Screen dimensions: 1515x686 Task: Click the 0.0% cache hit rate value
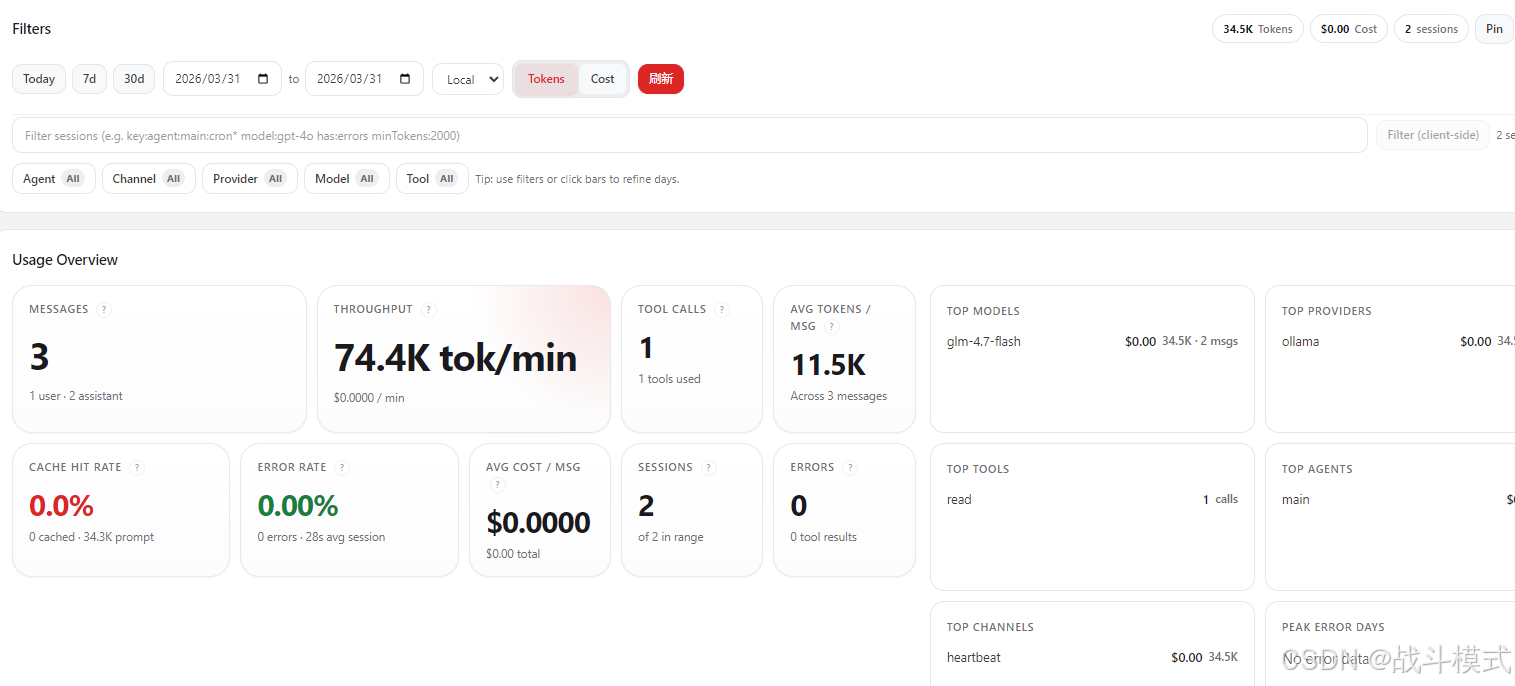[61, 506]
